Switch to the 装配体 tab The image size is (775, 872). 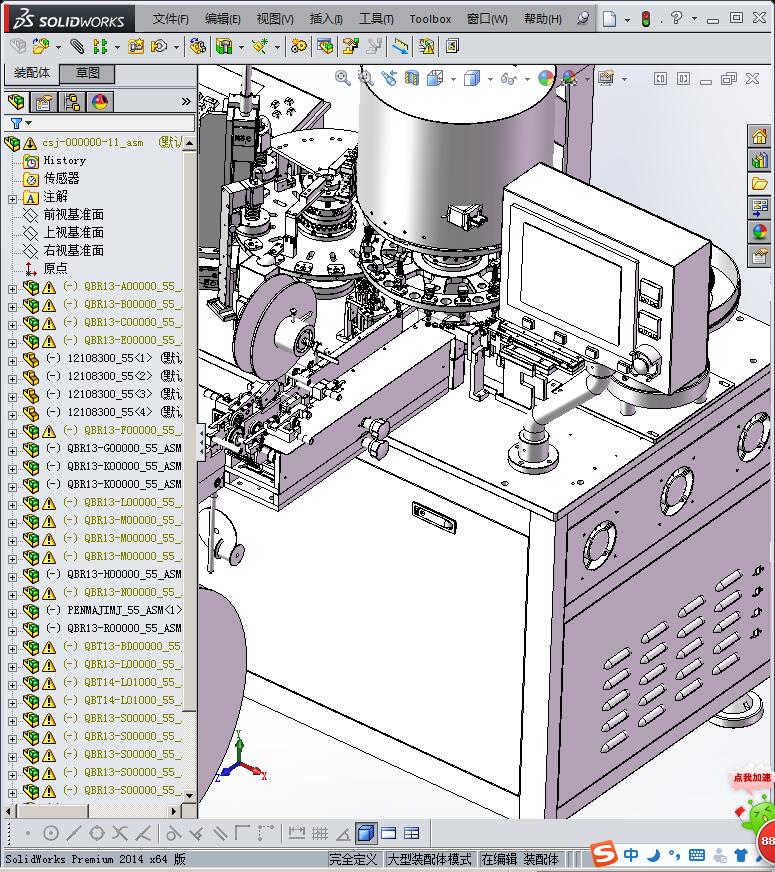(x=32, y=73)
